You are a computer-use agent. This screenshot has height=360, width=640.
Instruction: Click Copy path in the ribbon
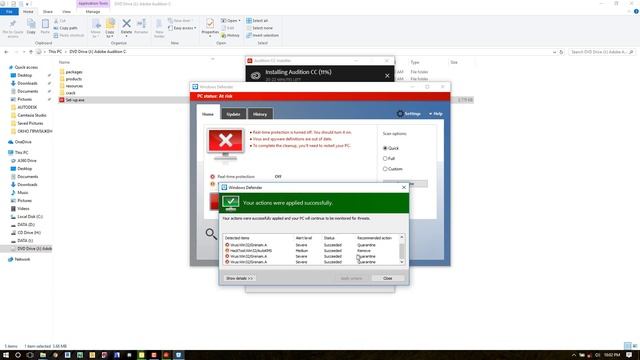(65, 28)
